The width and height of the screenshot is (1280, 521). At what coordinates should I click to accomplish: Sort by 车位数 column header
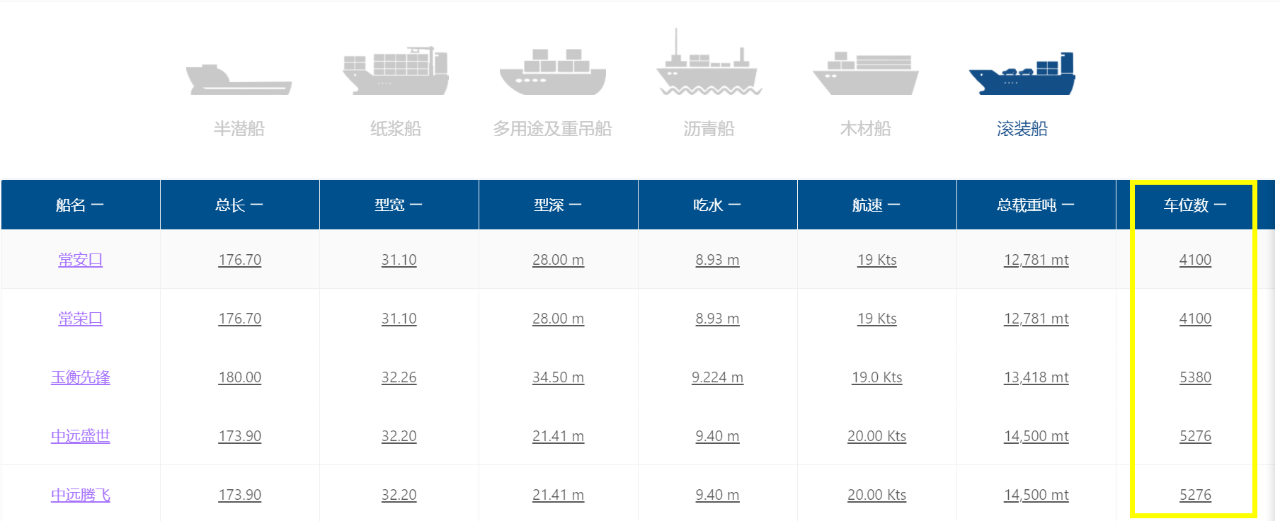[x=1195, y=205]
